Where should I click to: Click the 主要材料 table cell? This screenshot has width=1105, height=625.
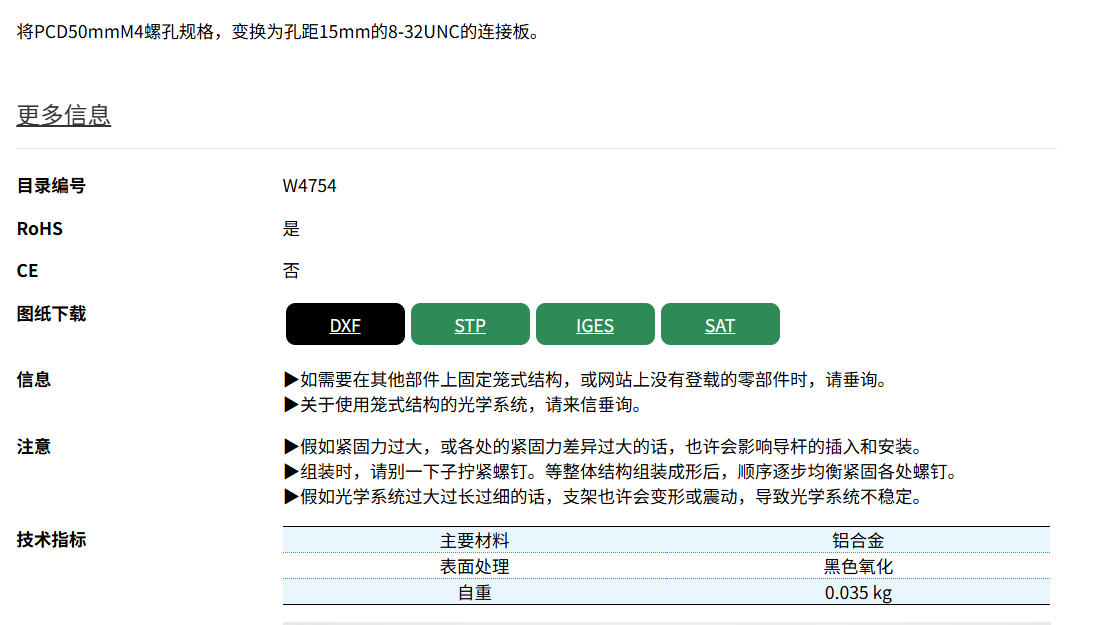point(475,541)
